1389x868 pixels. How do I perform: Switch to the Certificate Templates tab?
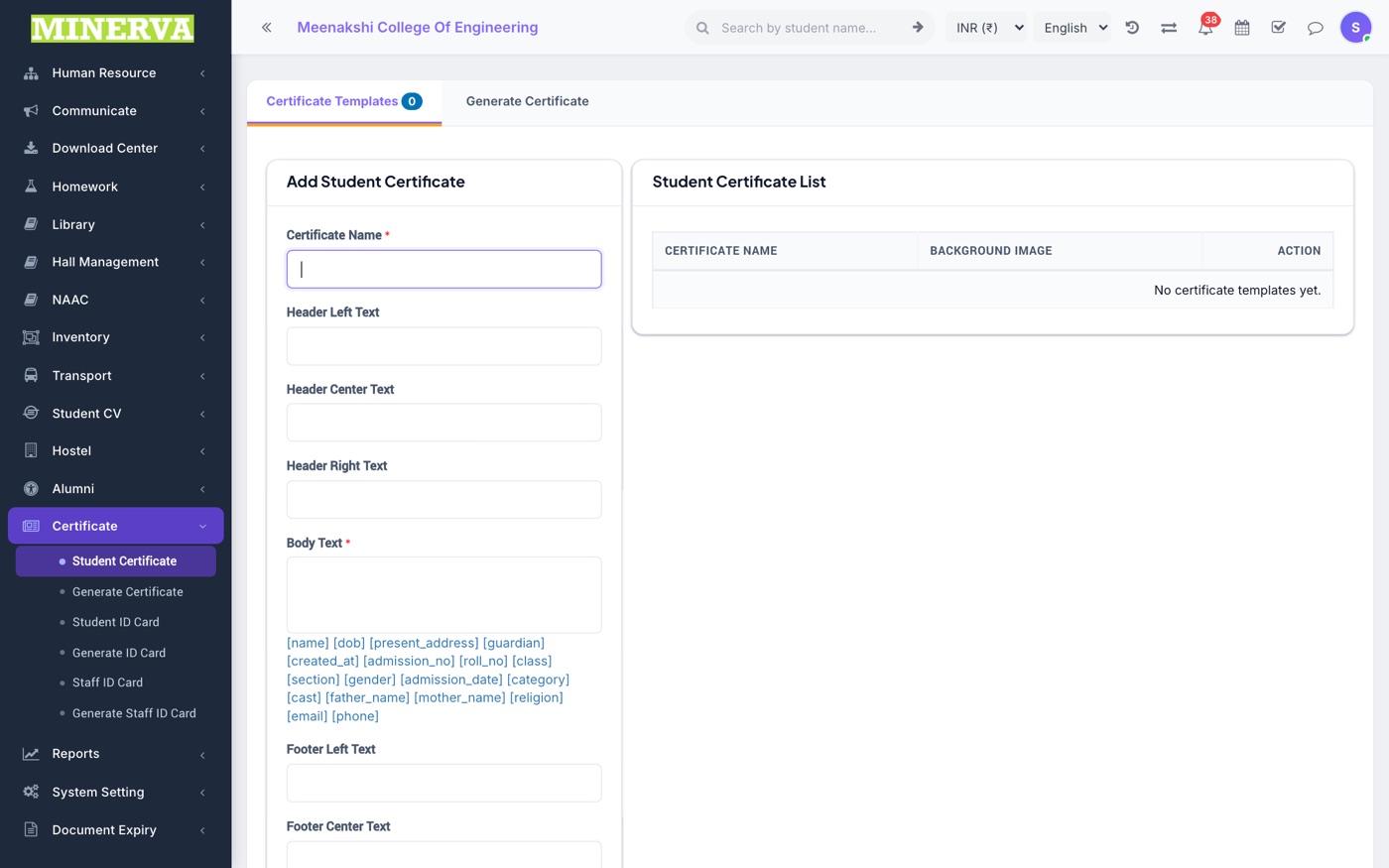pos(344,101)
